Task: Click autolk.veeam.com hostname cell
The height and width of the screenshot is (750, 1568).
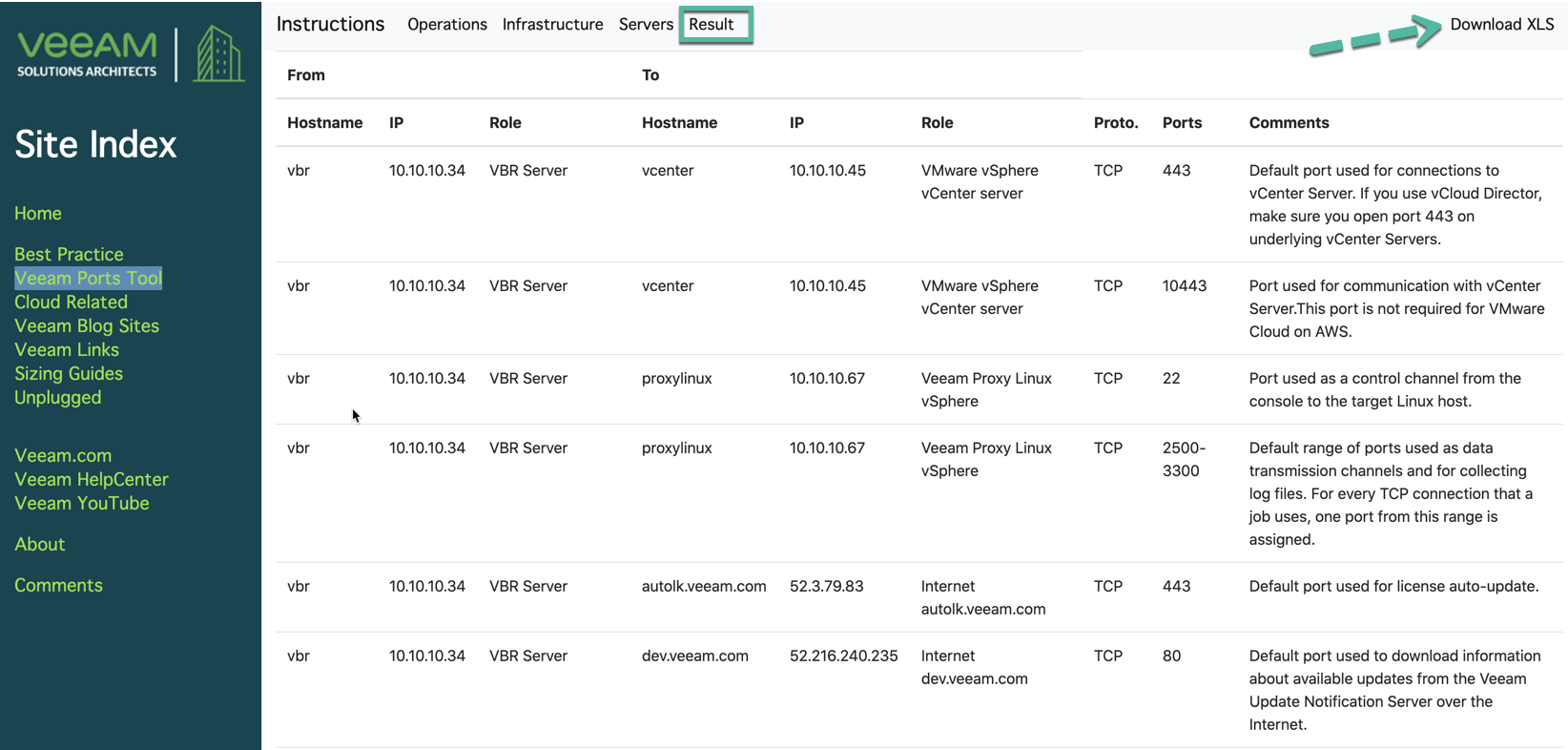Action: coord(704,586)
